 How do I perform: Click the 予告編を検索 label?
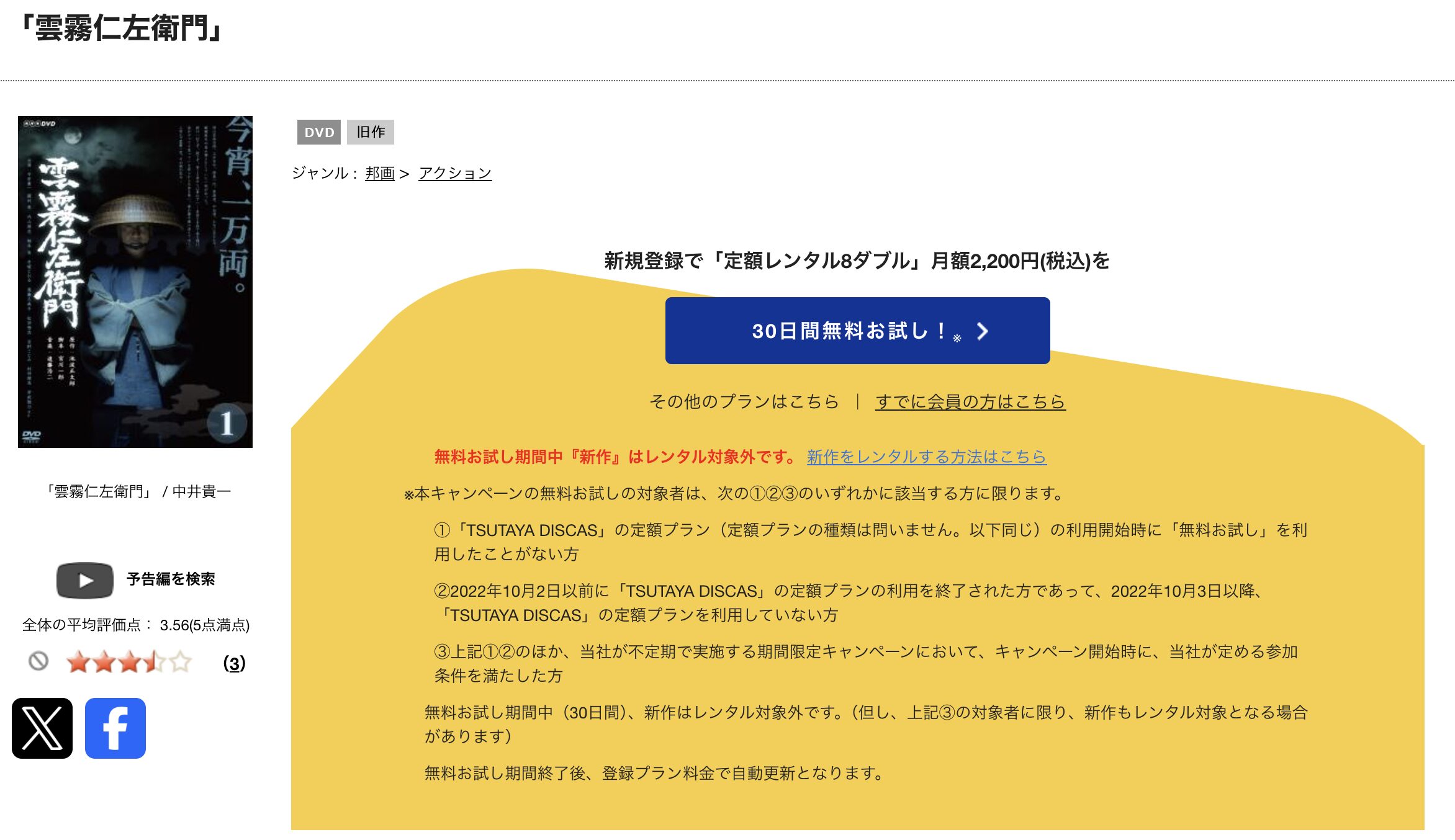171,579
